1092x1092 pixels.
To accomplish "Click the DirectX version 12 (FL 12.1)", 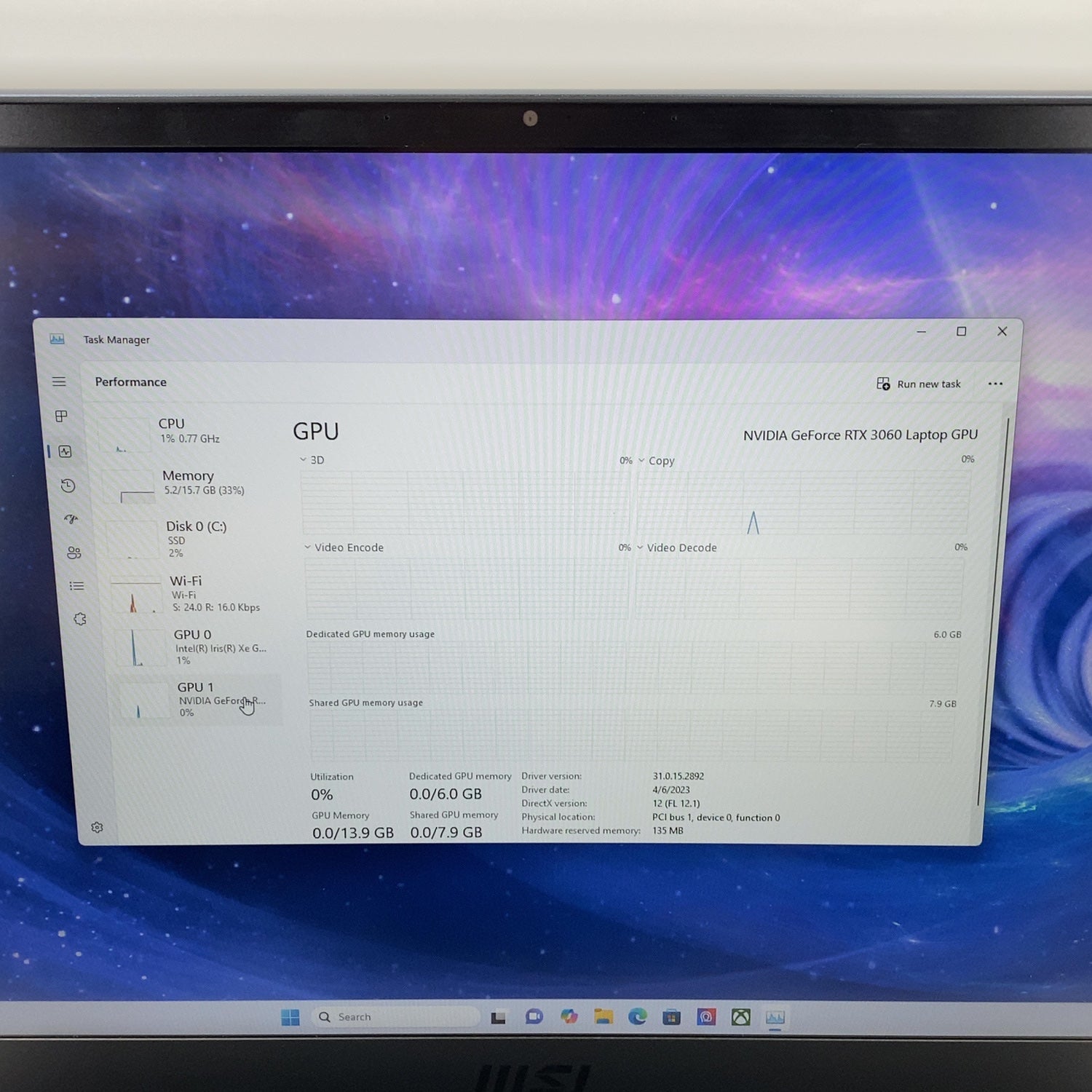I will coord(676,804).
